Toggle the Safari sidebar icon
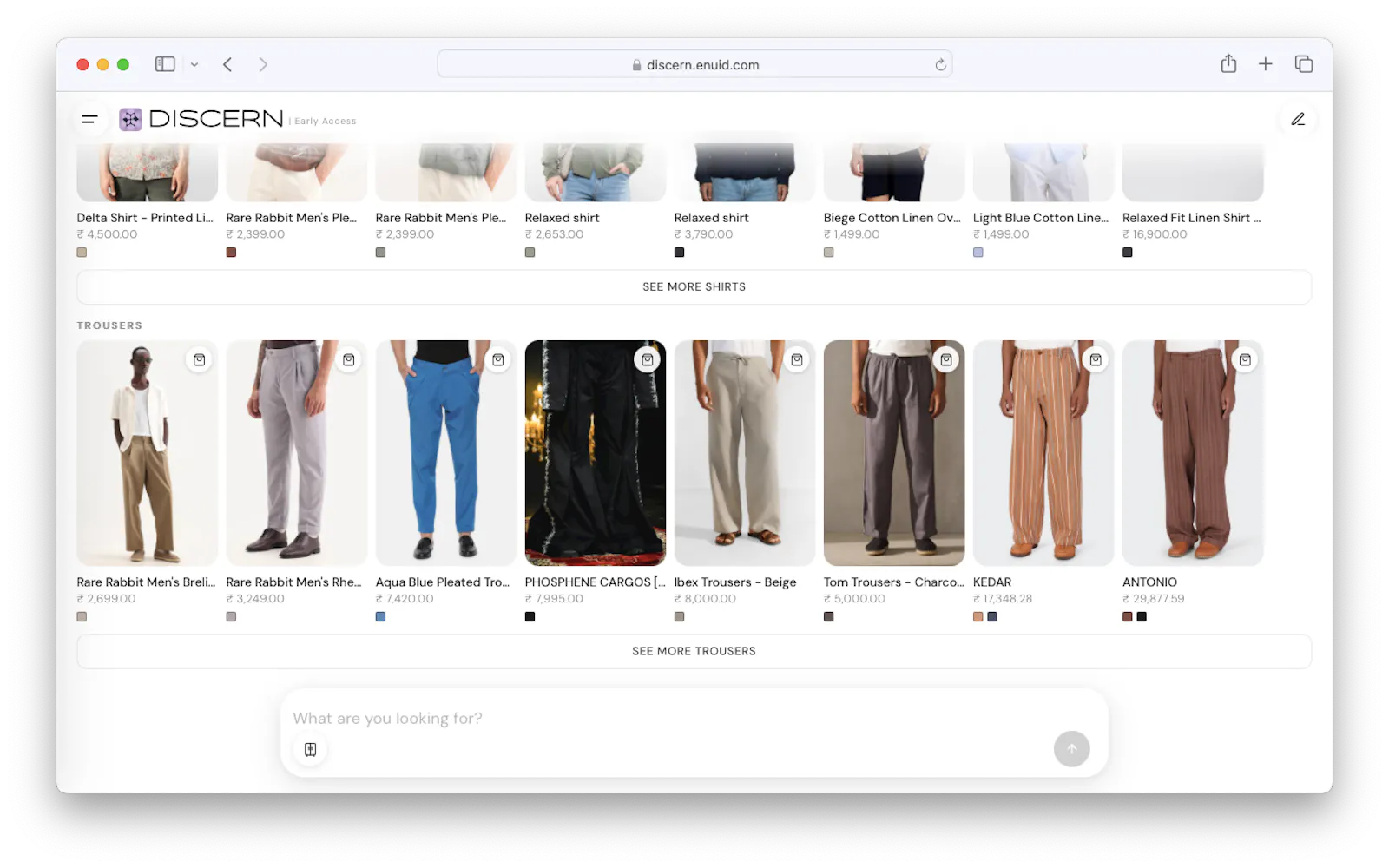This screenshot has width=1389, height=868. tap(165, 64)
